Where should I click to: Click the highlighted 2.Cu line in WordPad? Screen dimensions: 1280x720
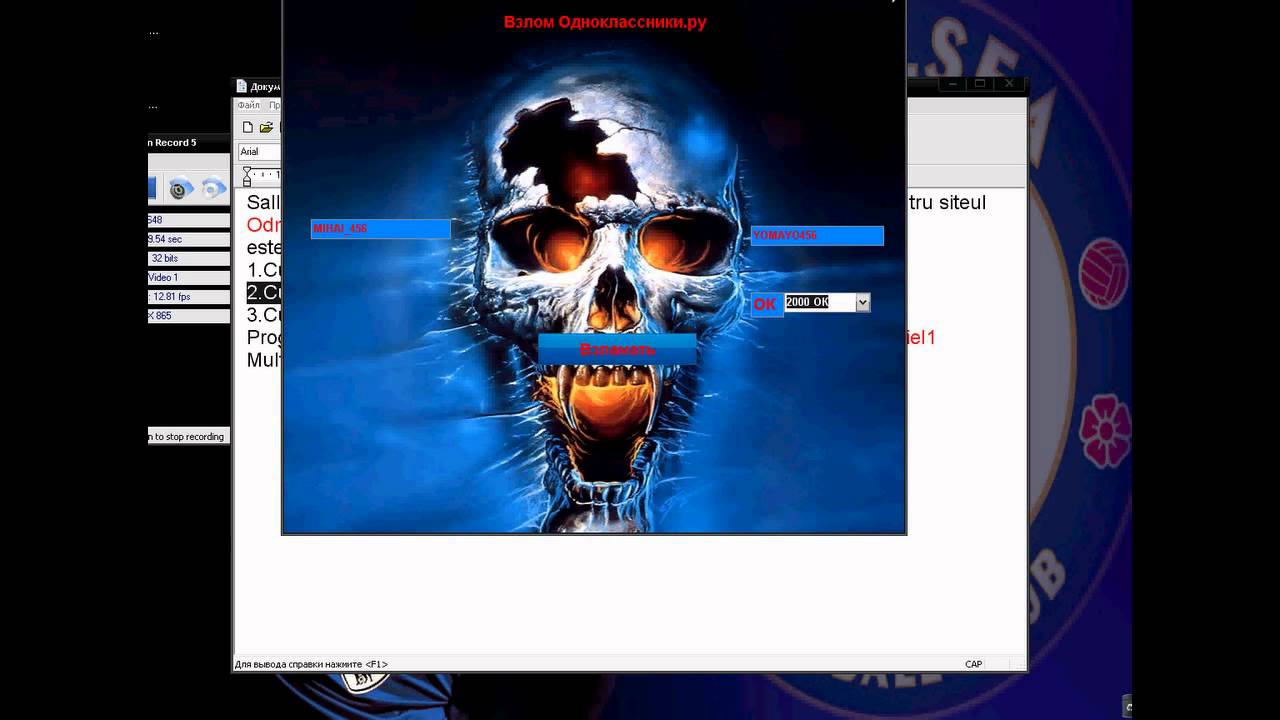coord(265,292)
